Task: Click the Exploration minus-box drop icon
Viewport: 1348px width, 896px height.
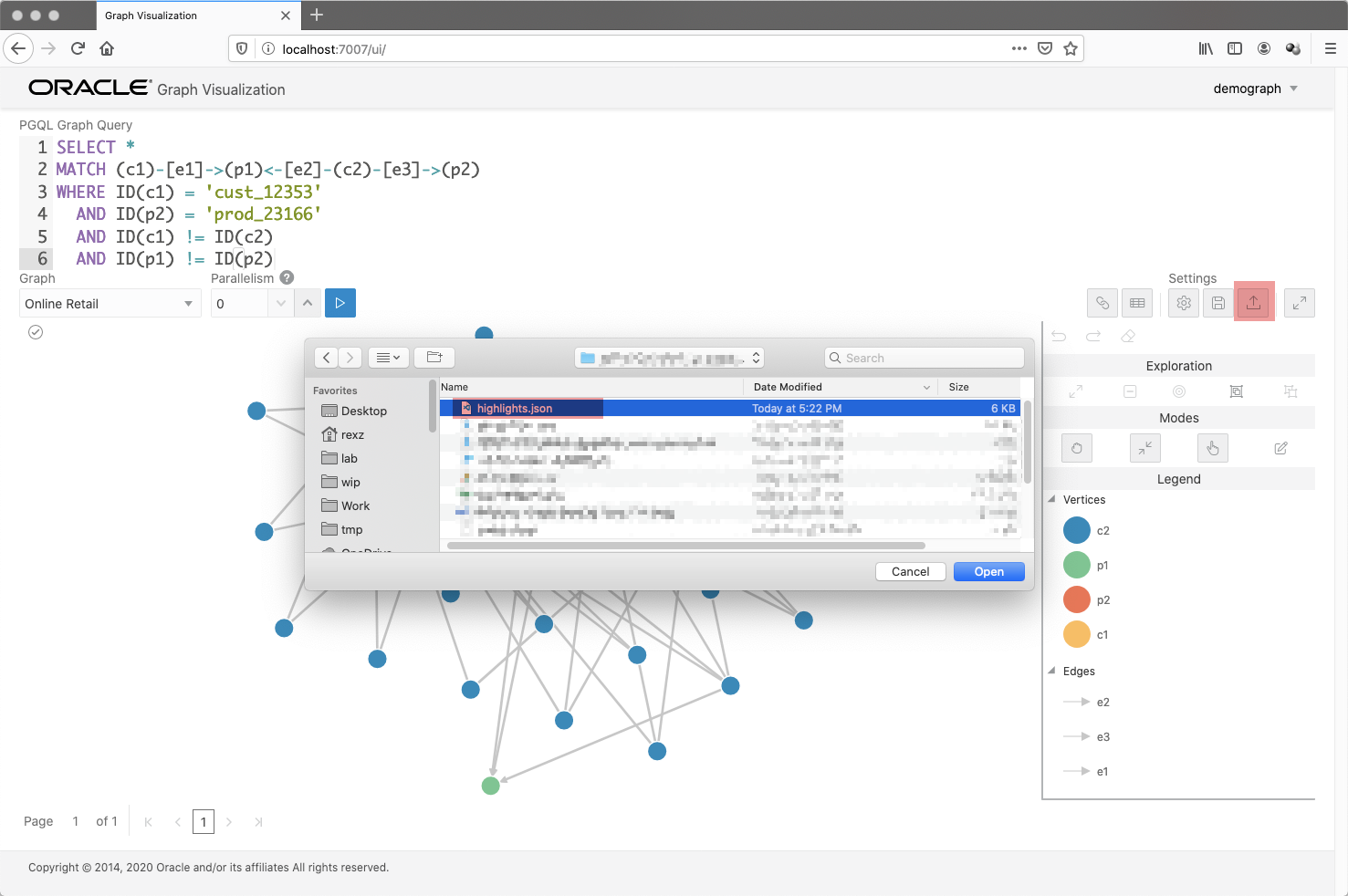Action: (x=1130, y=391)
